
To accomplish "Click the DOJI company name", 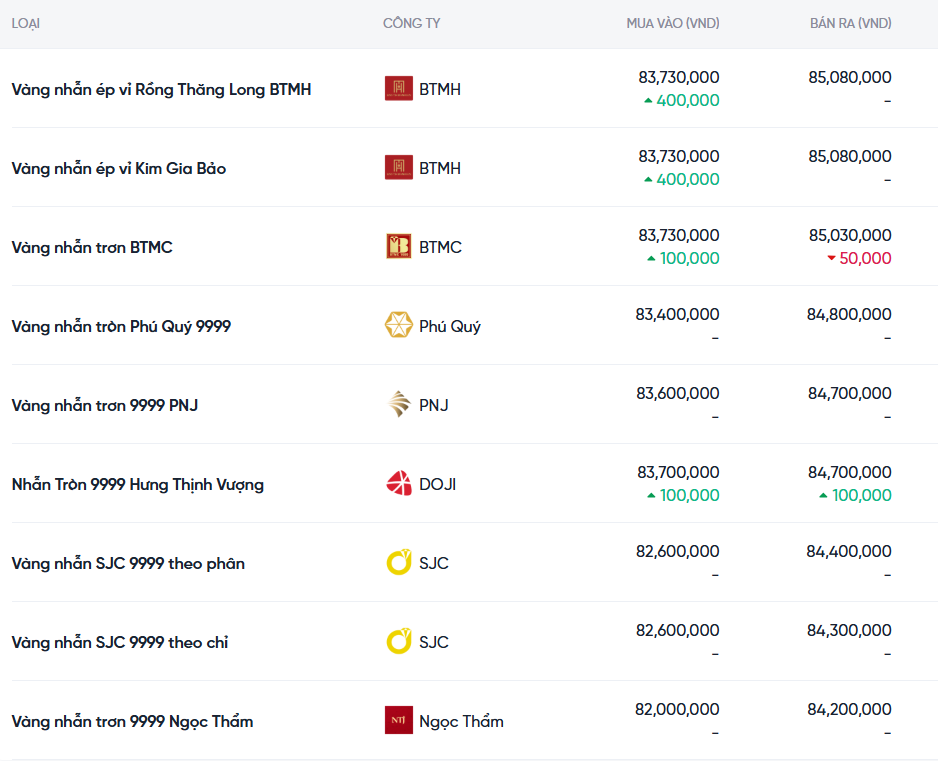I will coord(437,484).
